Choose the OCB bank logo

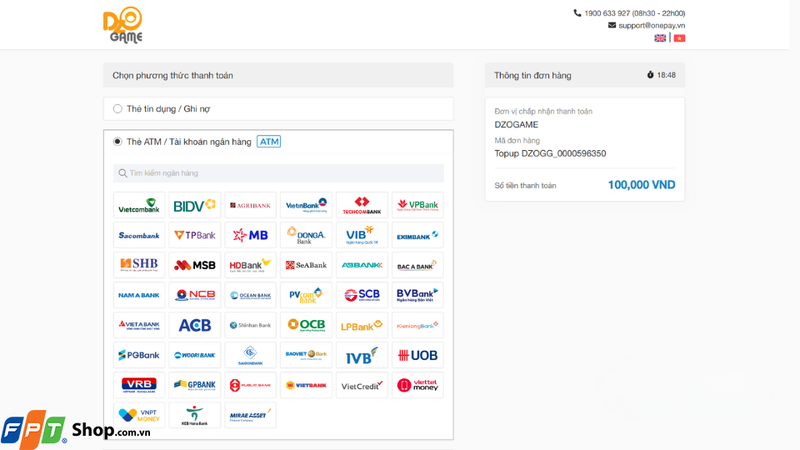coord(306,325)
